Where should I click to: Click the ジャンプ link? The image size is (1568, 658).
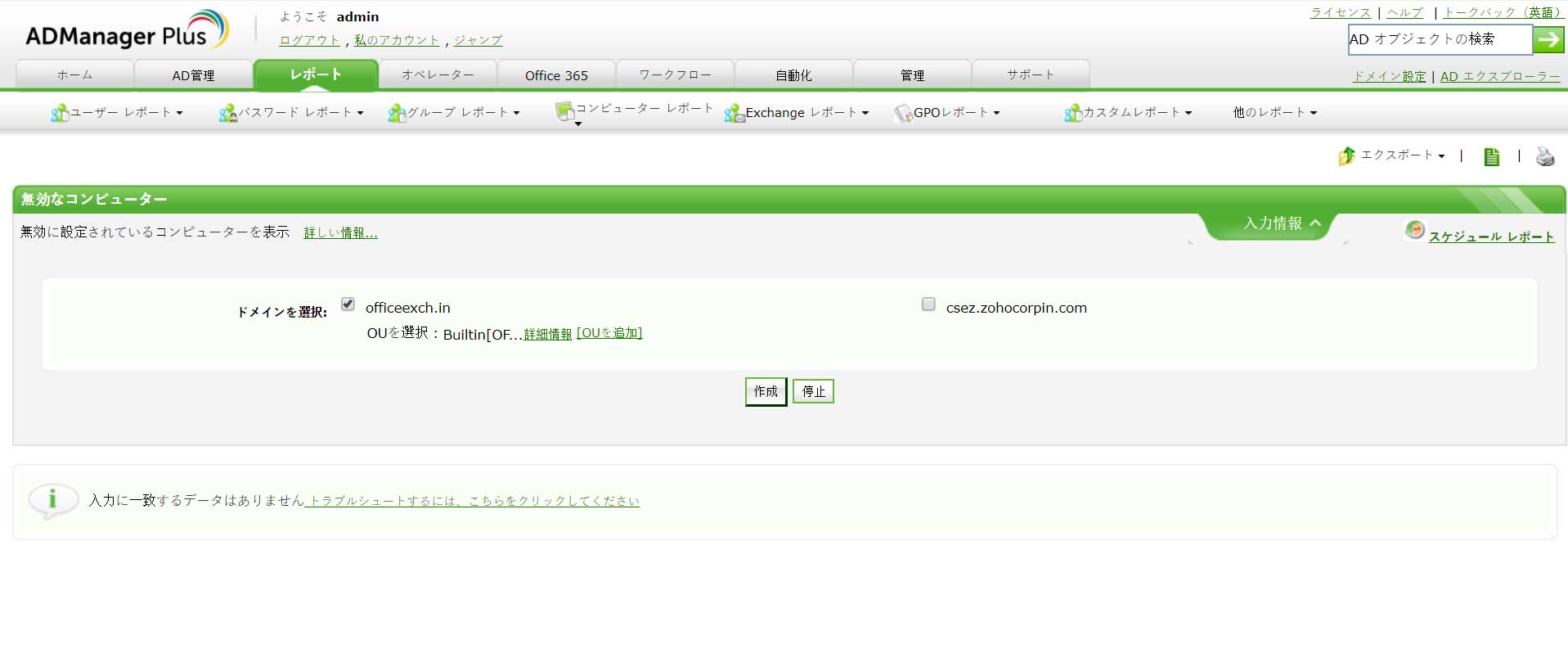point(478,40)
